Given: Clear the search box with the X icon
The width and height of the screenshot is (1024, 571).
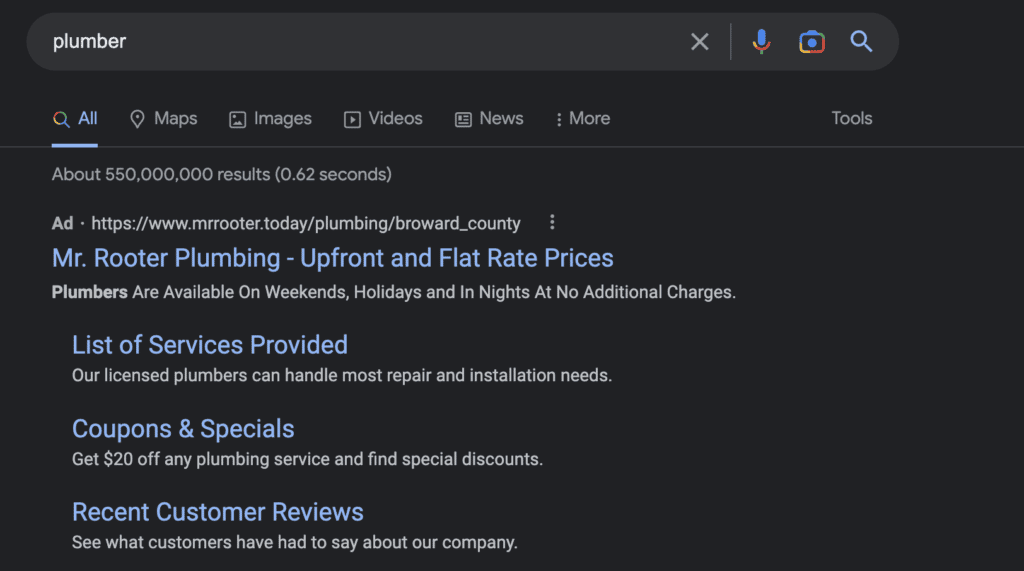Looking at the screenshot, I should [x=699, y=42].
